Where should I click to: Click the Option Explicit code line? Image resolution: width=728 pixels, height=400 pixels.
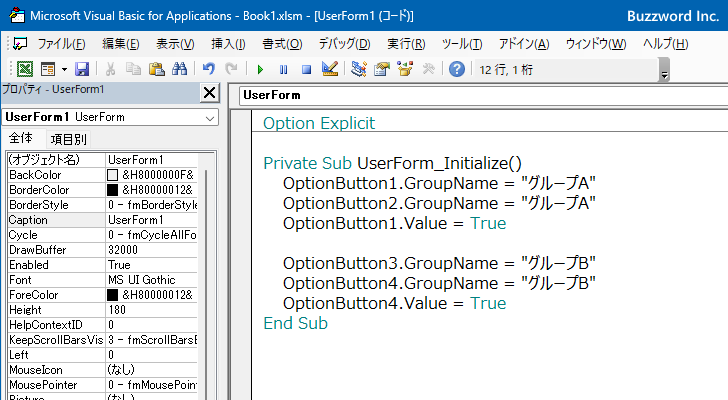pos(319,123)
